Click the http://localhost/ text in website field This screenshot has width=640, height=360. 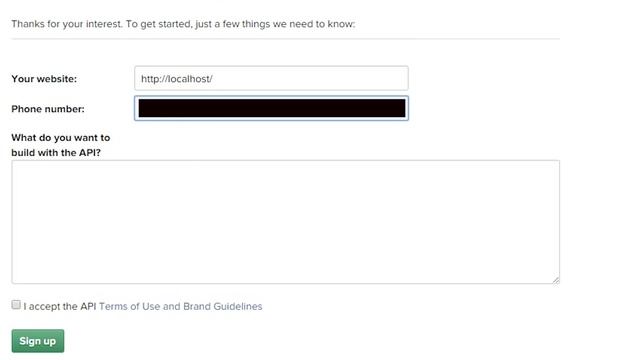tap(177, 79)
